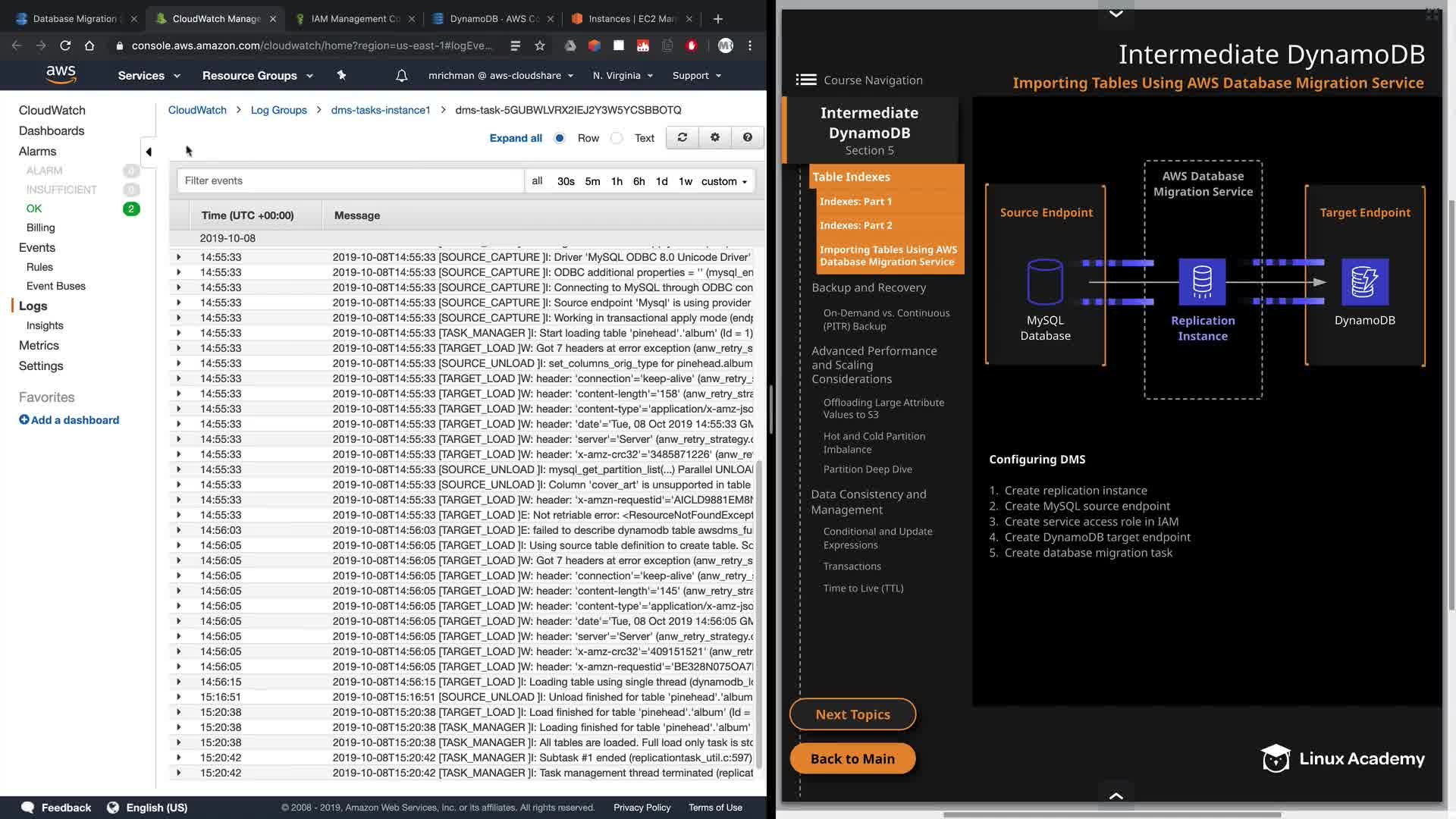Collapse the CloudWatch sidebar arrow
The image size is (1456, 819).
149,152
